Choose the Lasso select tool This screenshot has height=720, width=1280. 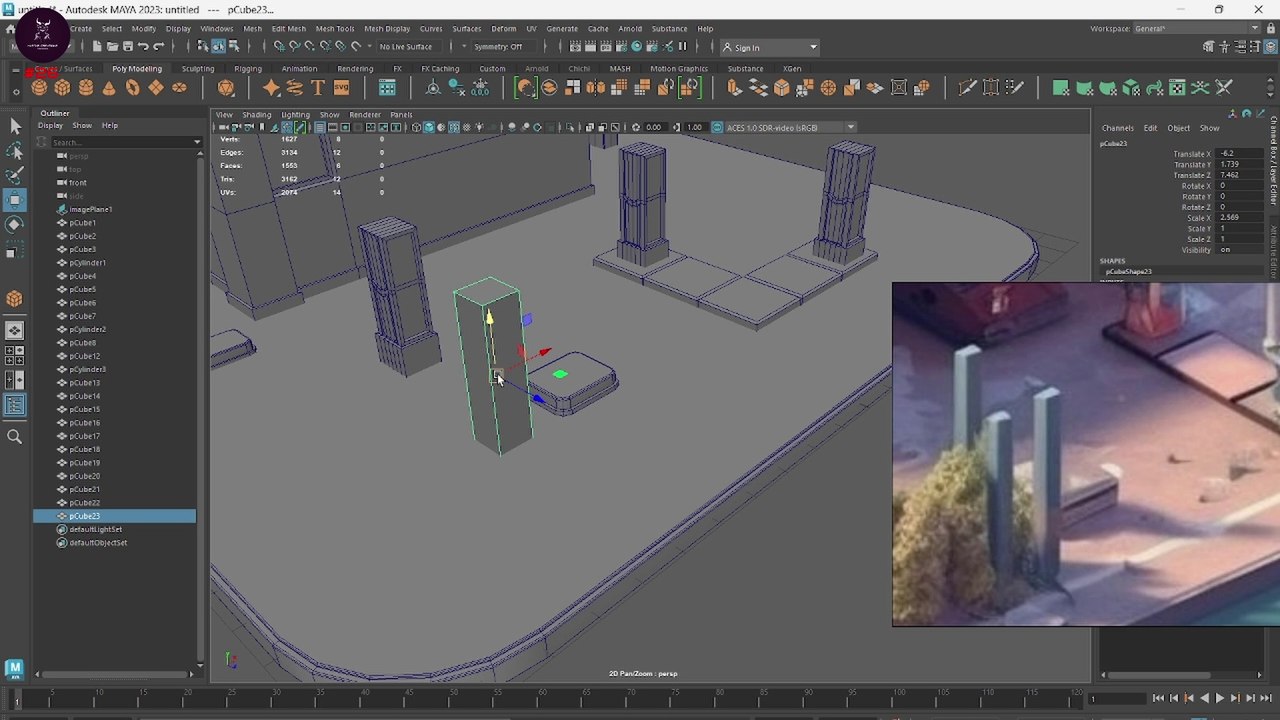[14, 151]
